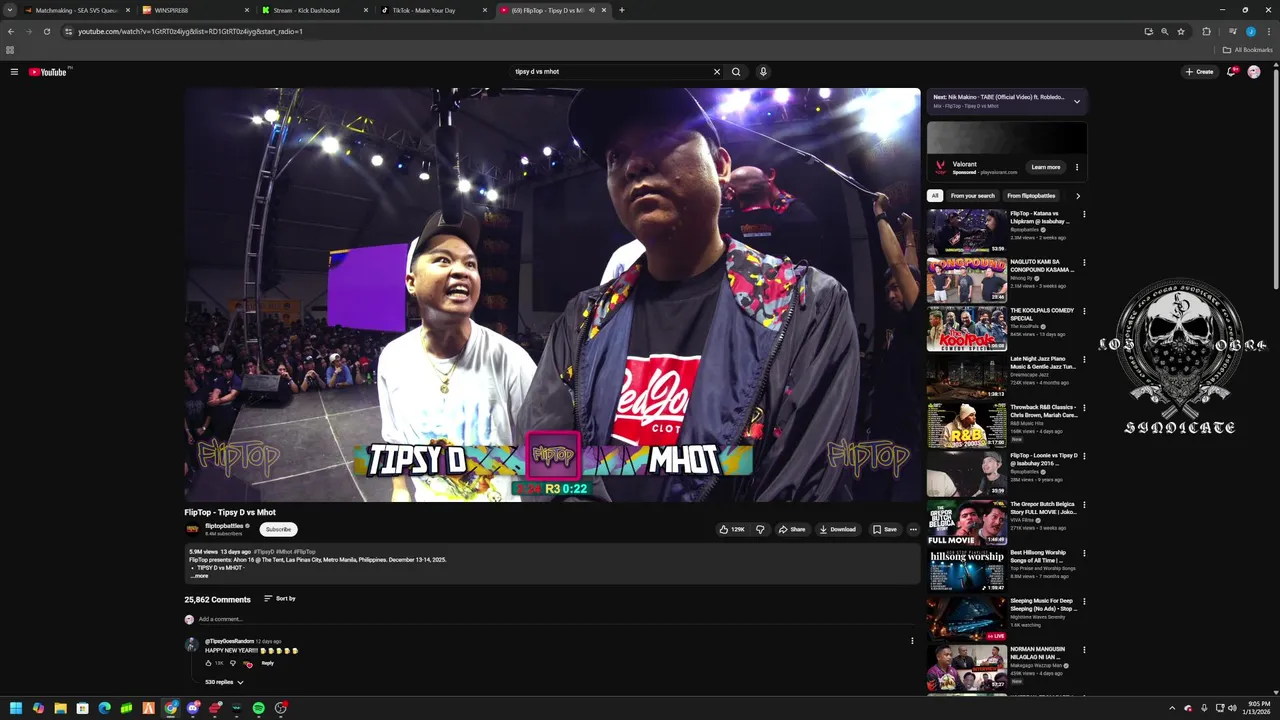Open the Sort by comments dropdown
The width and height of the screenshot is (1280, 720).
tap(280, 598)
